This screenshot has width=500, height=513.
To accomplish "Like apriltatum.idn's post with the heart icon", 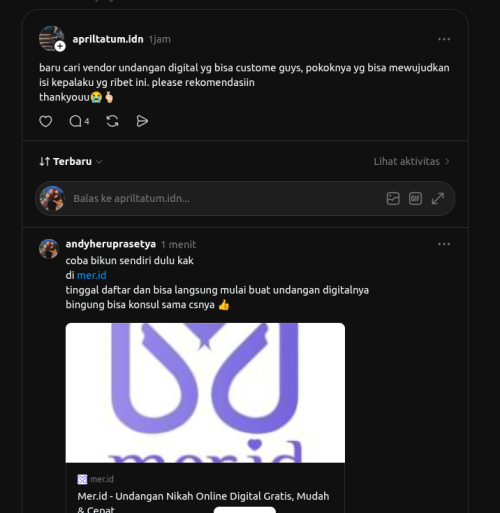I will [45, 121].
